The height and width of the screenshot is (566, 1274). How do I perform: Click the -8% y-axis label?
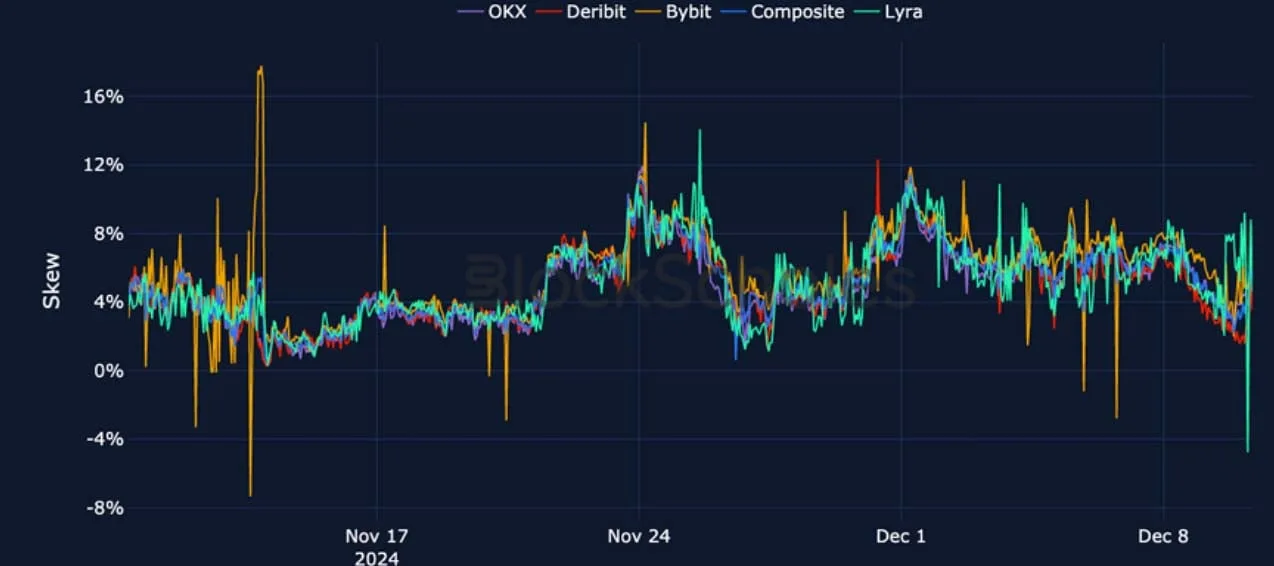pyautogui.click(x=105, y=507)
